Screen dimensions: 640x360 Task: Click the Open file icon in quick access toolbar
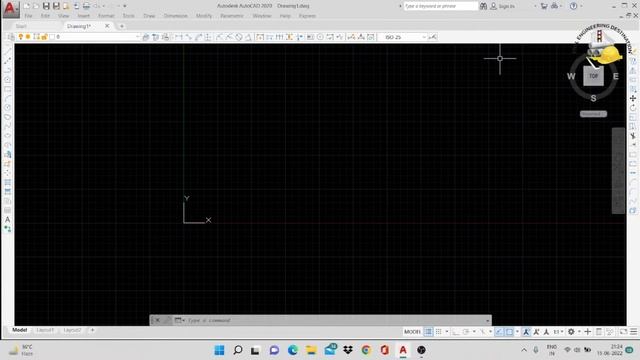tap(36, 6)
